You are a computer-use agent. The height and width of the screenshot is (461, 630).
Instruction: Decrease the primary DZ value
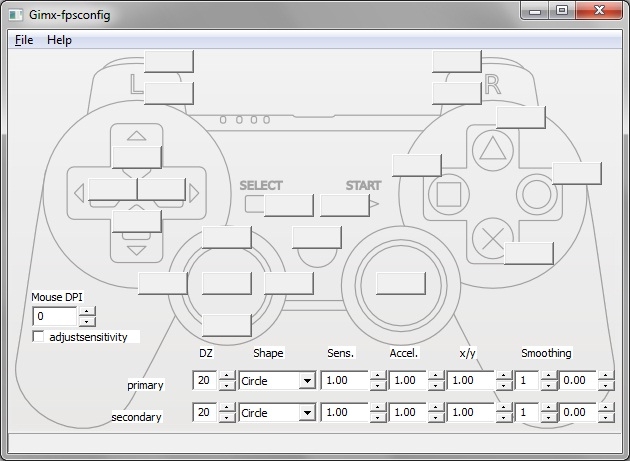pos(227,385)
